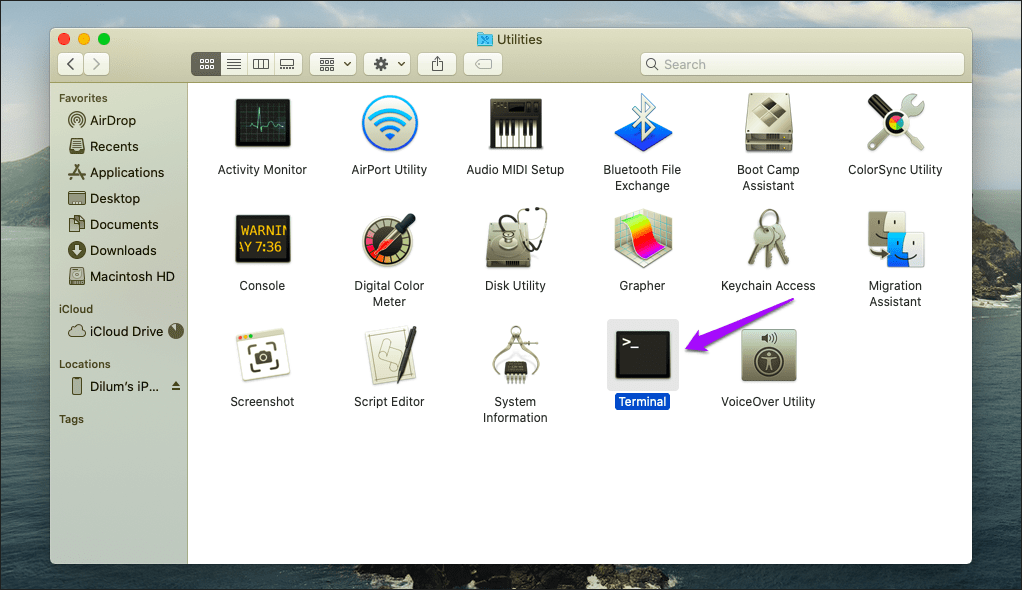Go to Applications in sidebar
This screenshot has height=590, width=1022.
126,172
